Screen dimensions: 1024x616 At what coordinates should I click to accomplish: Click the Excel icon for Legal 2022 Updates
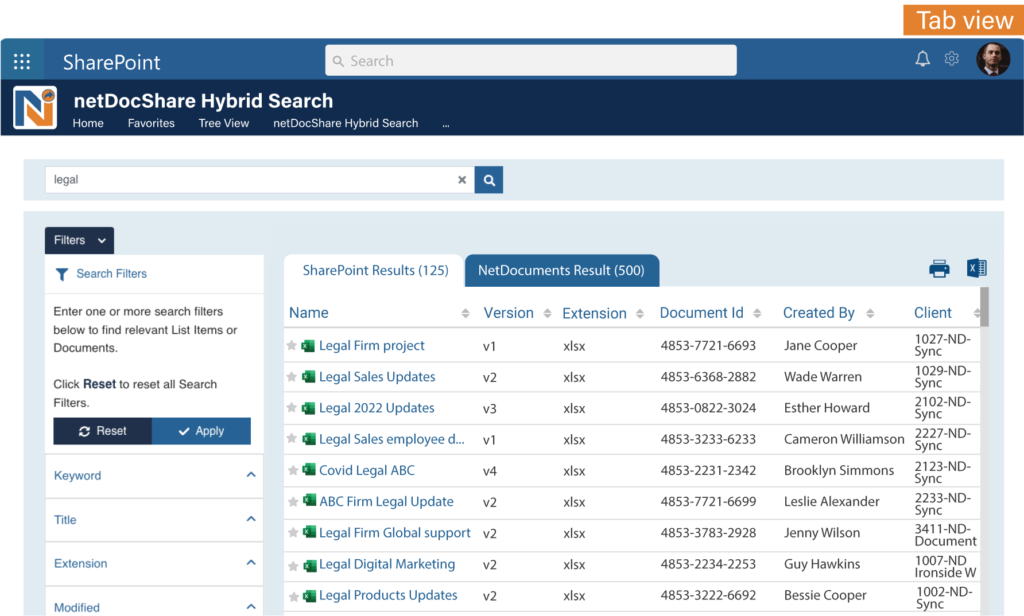(308, 408)
